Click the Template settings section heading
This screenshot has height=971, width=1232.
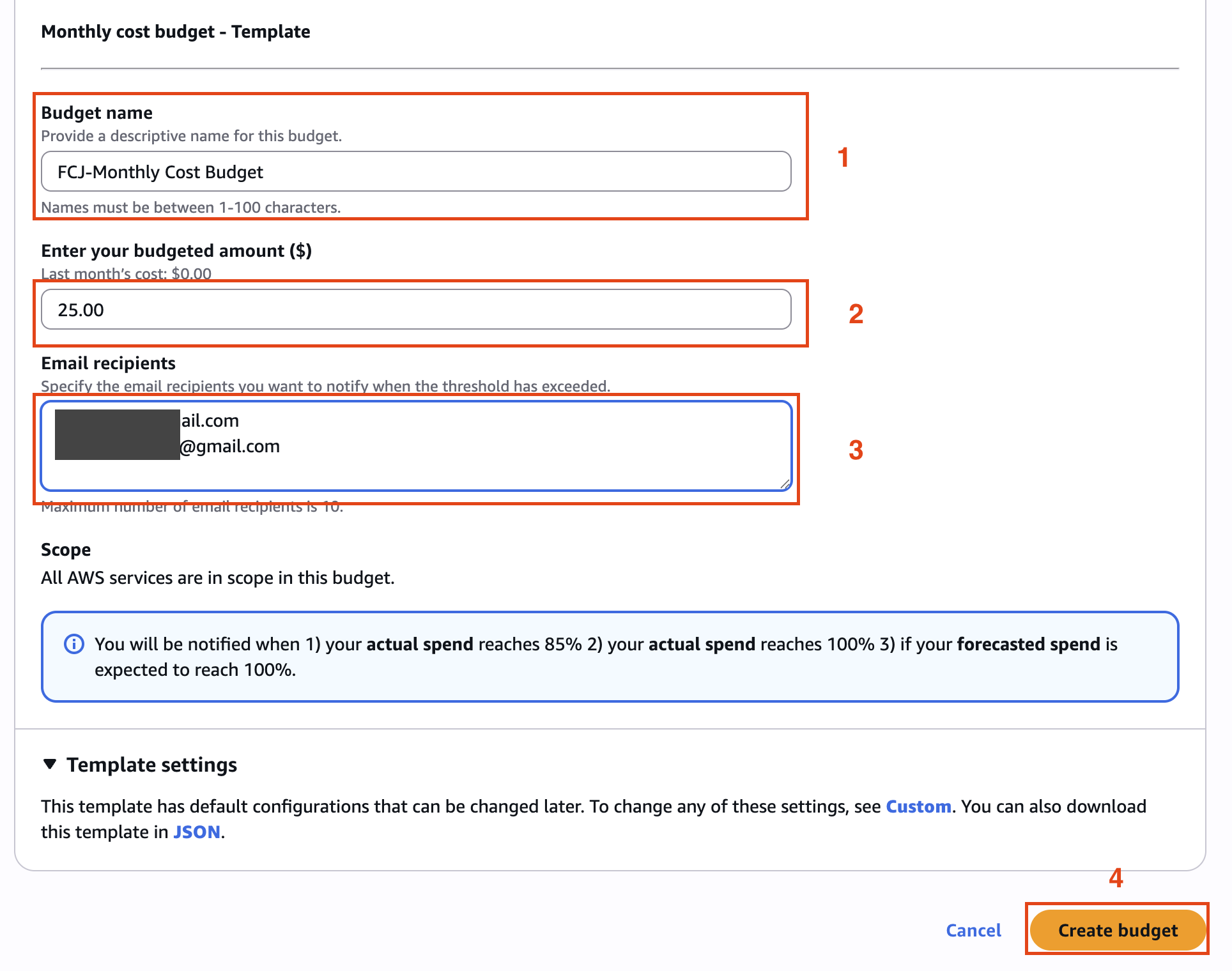point(151,765)
